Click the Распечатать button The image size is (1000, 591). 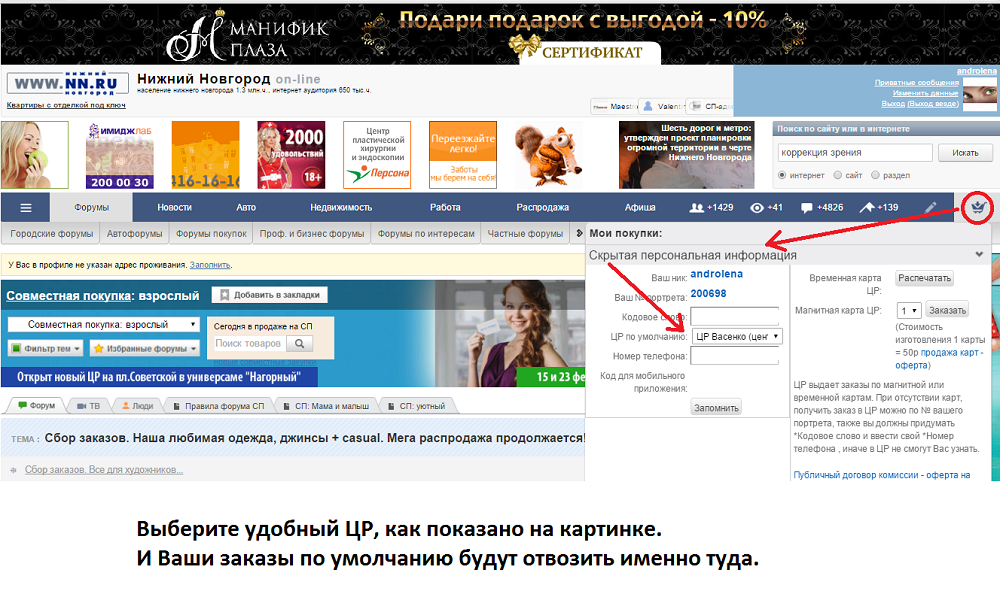[x=924, y=278]
